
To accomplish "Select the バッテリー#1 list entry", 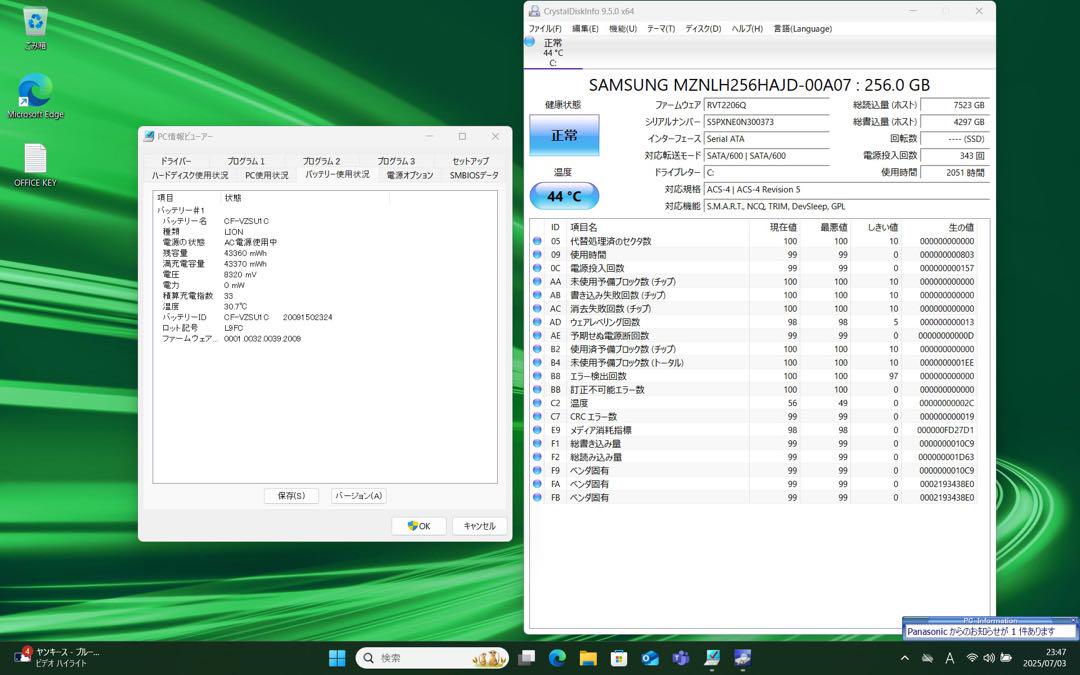I will pos(181,210).
